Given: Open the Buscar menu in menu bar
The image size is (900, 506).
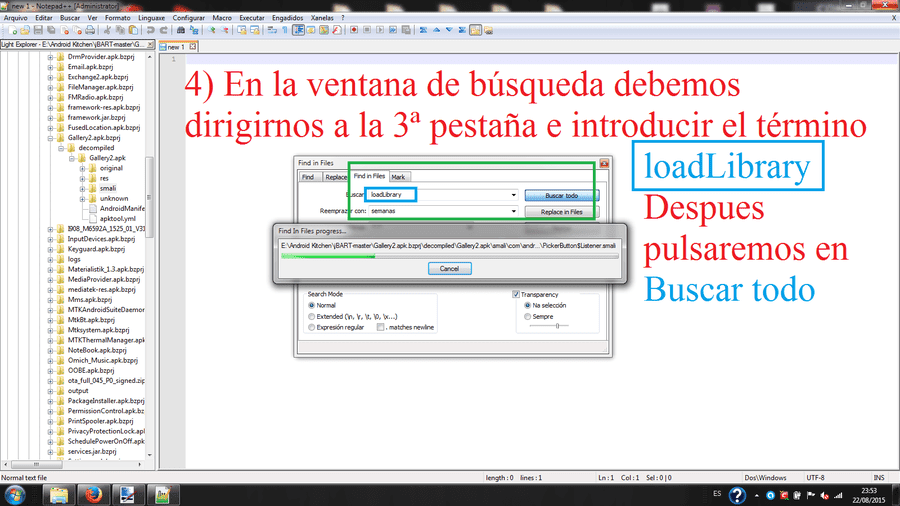Looking at the screenshot, I should click(70, 18).
